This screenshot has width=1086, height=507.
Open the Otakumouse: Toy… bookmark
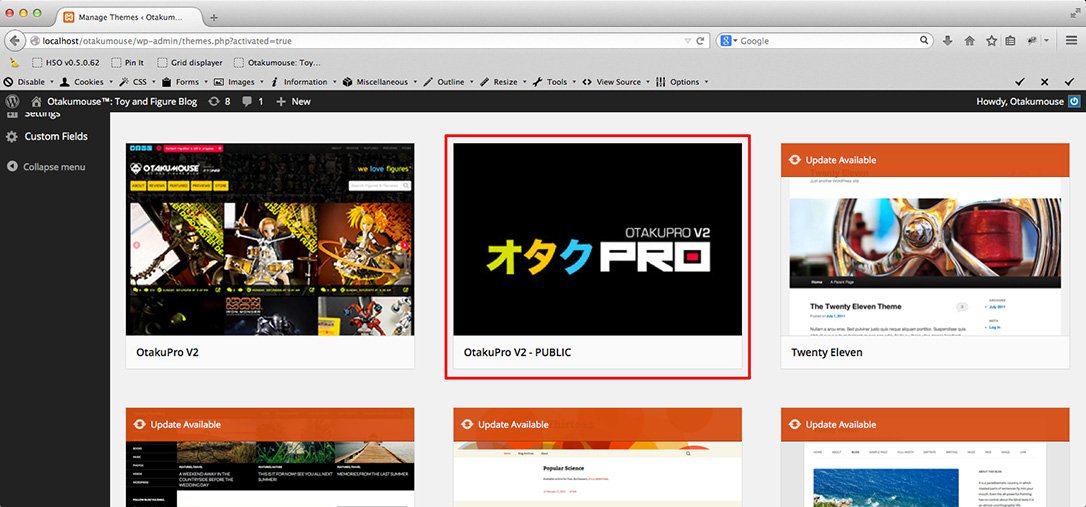coord(278,62)
